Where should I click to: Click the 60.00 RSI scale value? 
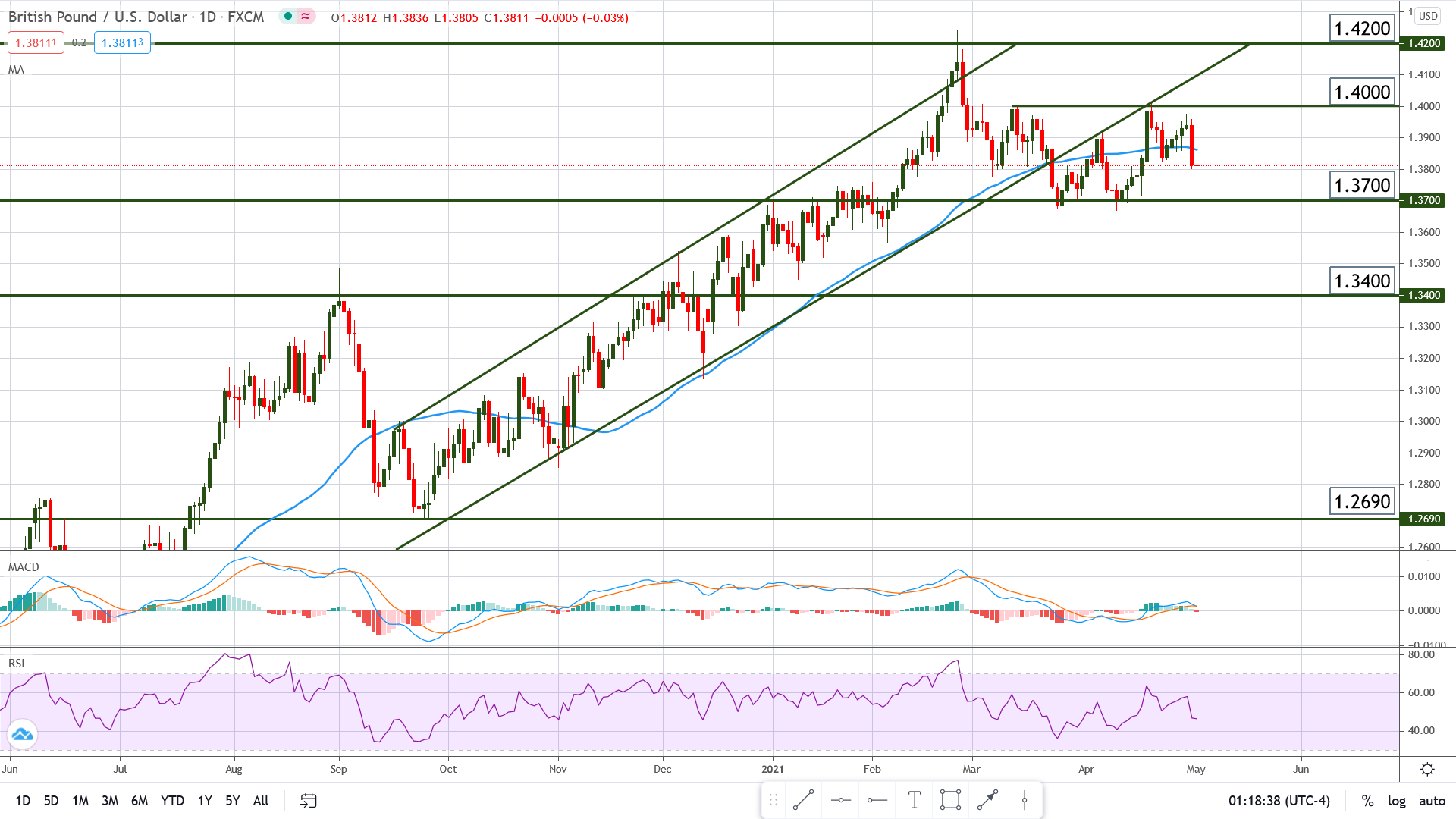[x=1422, y=692]
